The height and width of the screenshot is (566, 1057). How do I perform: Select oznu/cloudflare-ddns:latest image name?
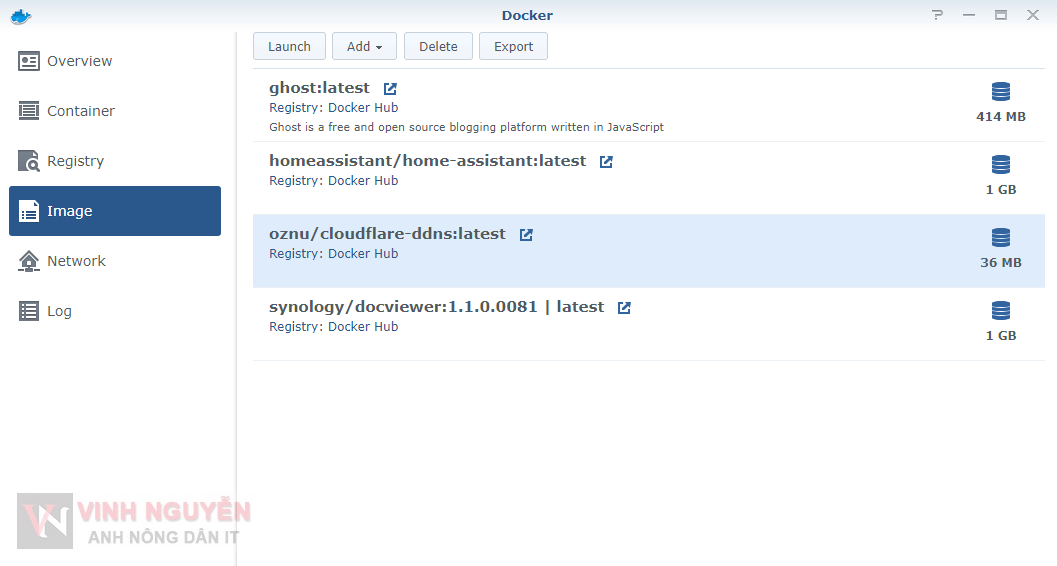pyautogui.click(x=387, y=234)
